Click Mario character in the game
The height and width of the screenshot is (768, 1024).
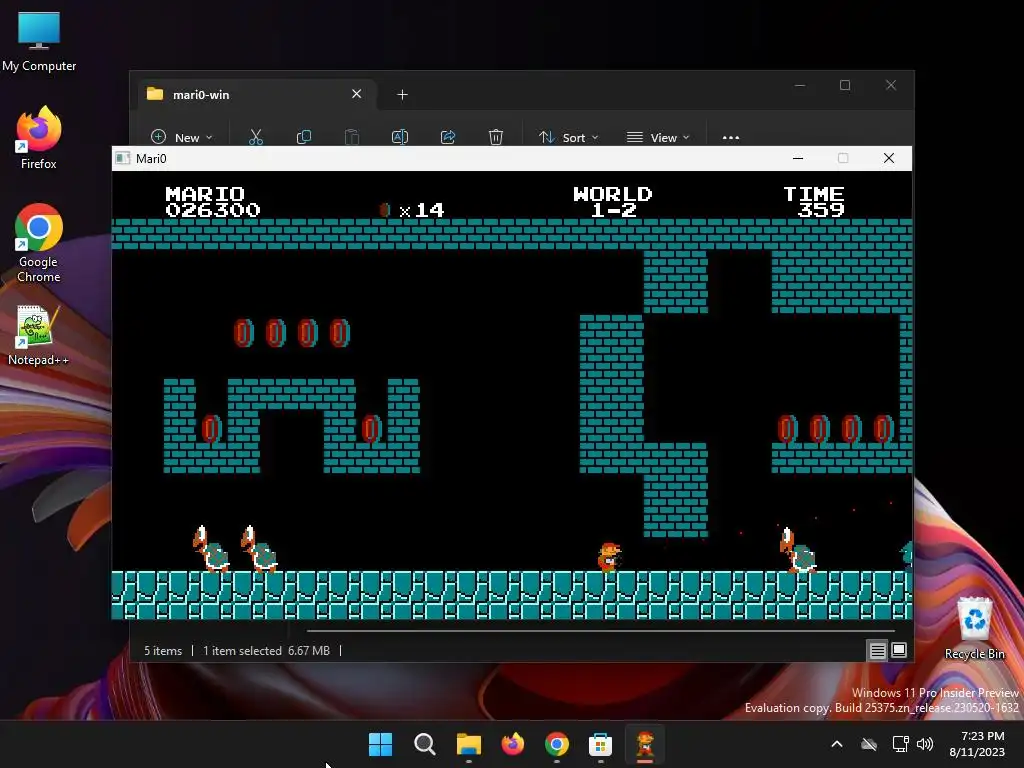(x=609, y=557)
